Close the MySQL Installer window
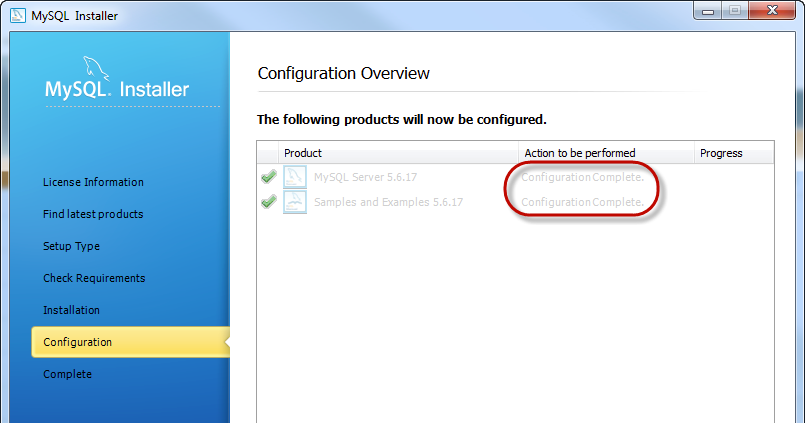 click(772, 11)
